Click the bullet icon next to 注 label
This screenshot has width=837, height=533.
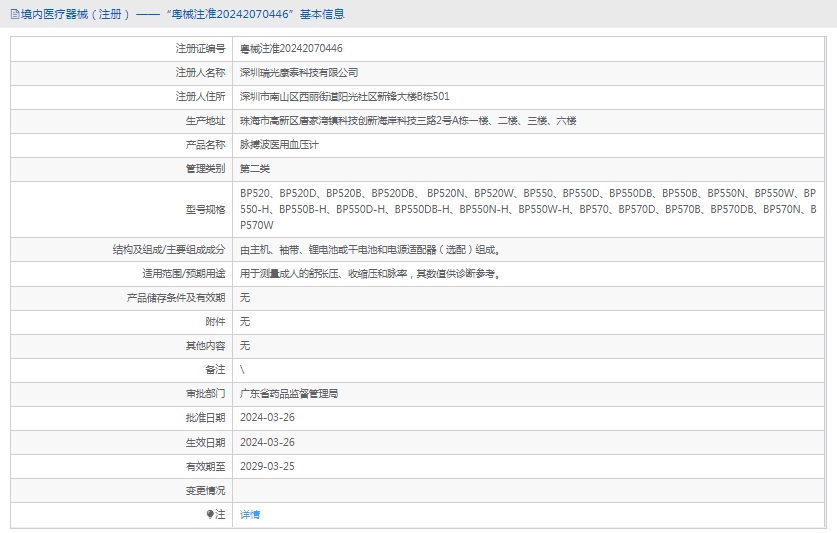209,514
